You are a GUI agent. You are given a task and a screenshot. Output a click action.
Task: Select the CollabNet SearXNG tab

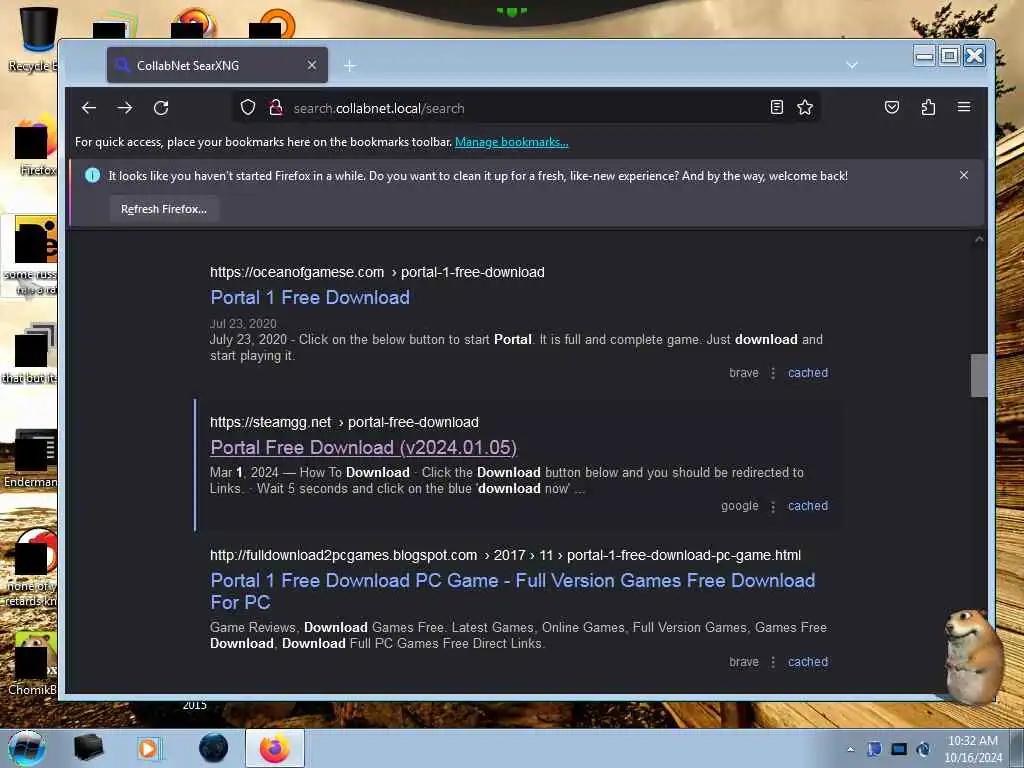pos(217,65)
